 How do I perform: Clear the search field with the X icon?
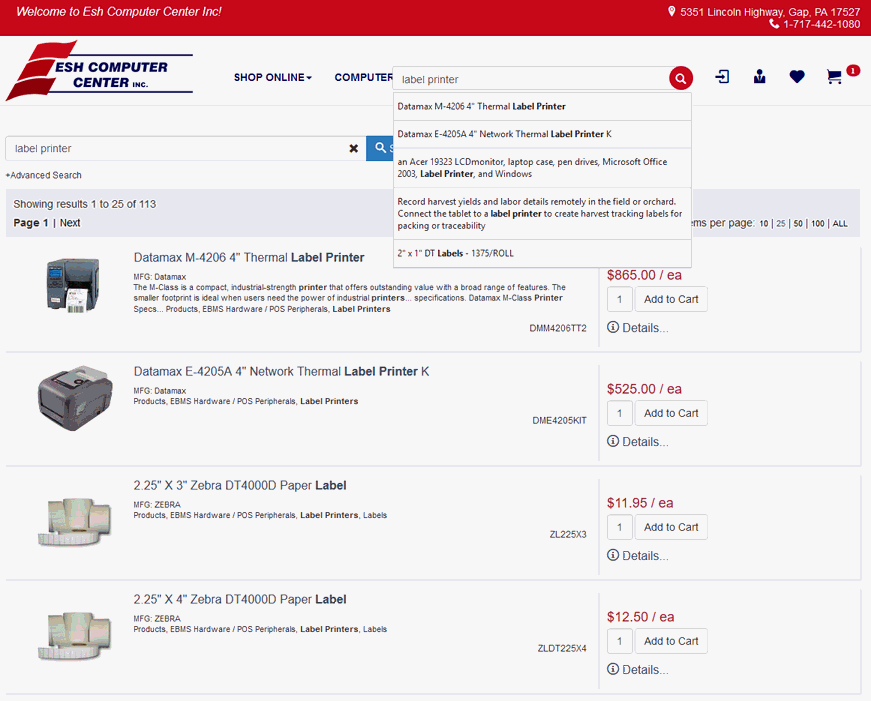(353, 148)
